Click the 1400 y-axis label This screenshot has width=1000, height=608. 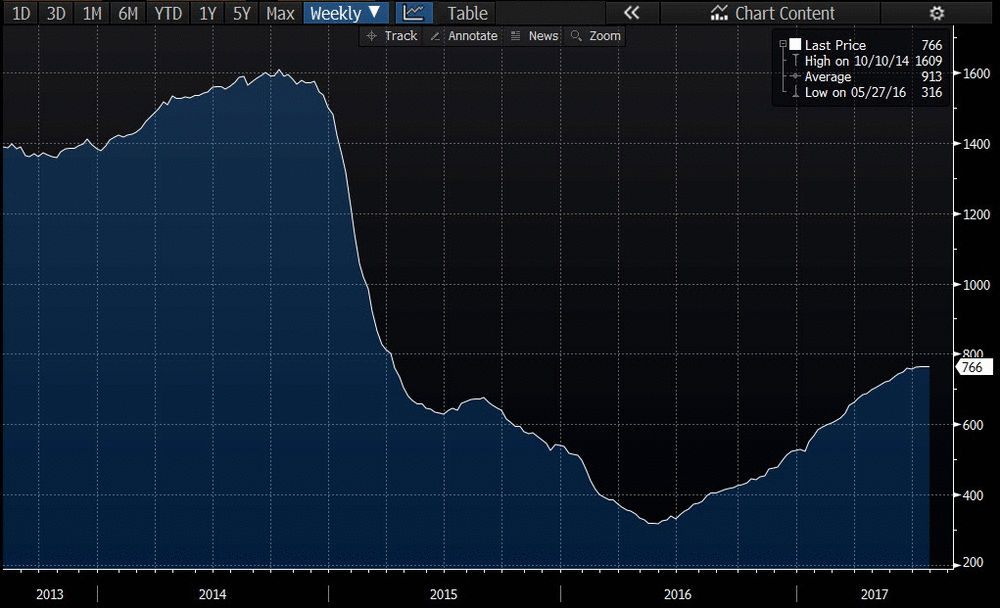coord(976,144)
